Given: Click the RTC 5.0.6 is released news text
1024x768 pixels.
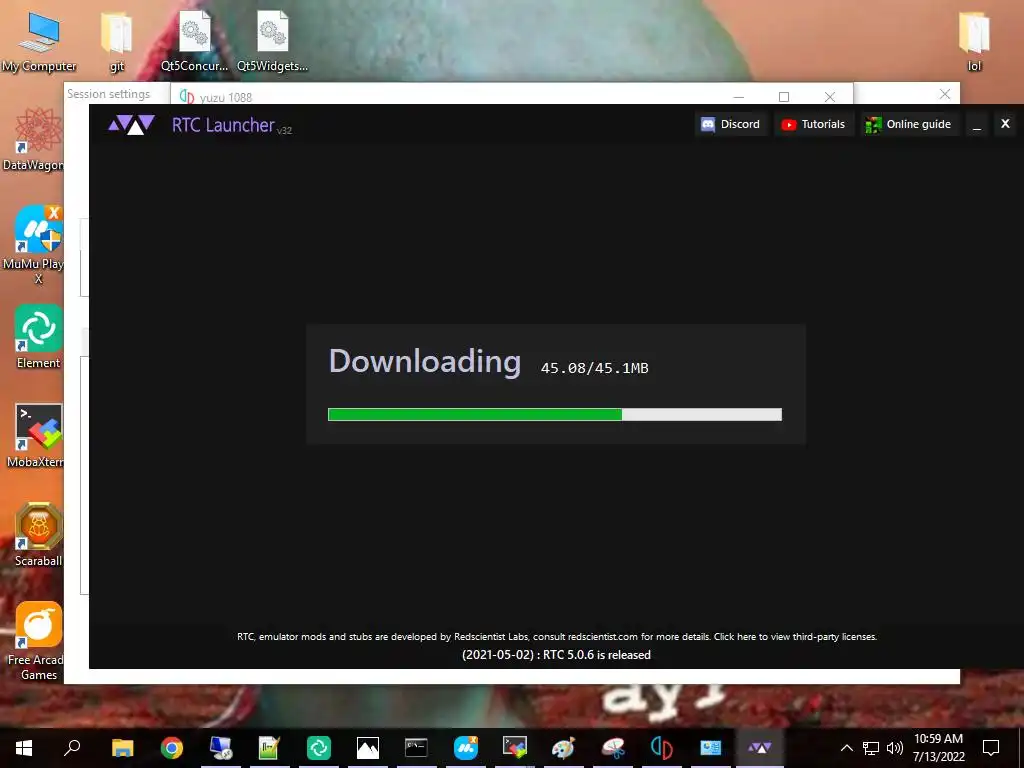Looking at the screenshot, I should click(556, 654).
